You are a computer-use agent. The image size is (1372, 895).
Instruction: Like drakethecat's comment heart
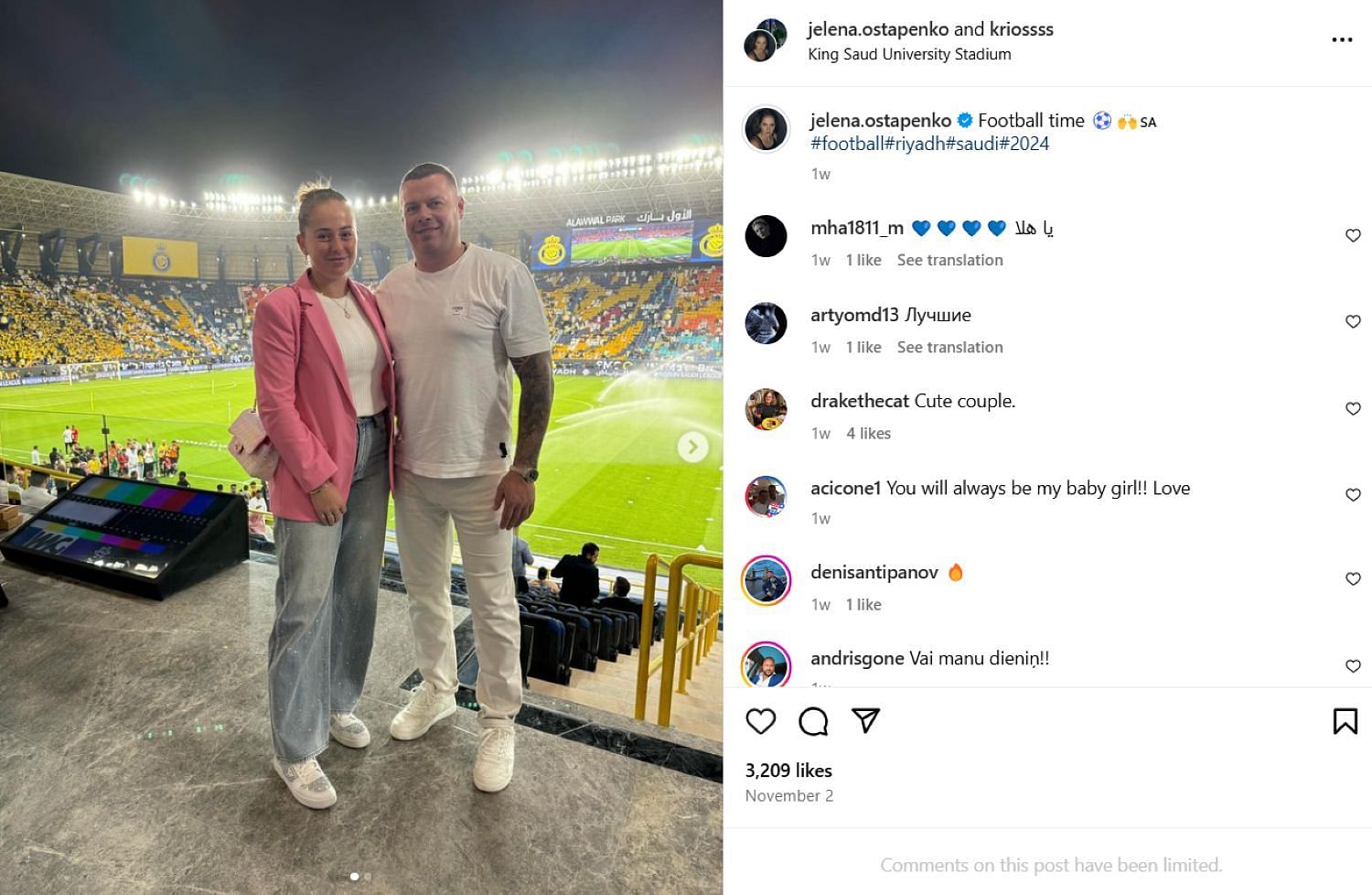[1354, 408]
